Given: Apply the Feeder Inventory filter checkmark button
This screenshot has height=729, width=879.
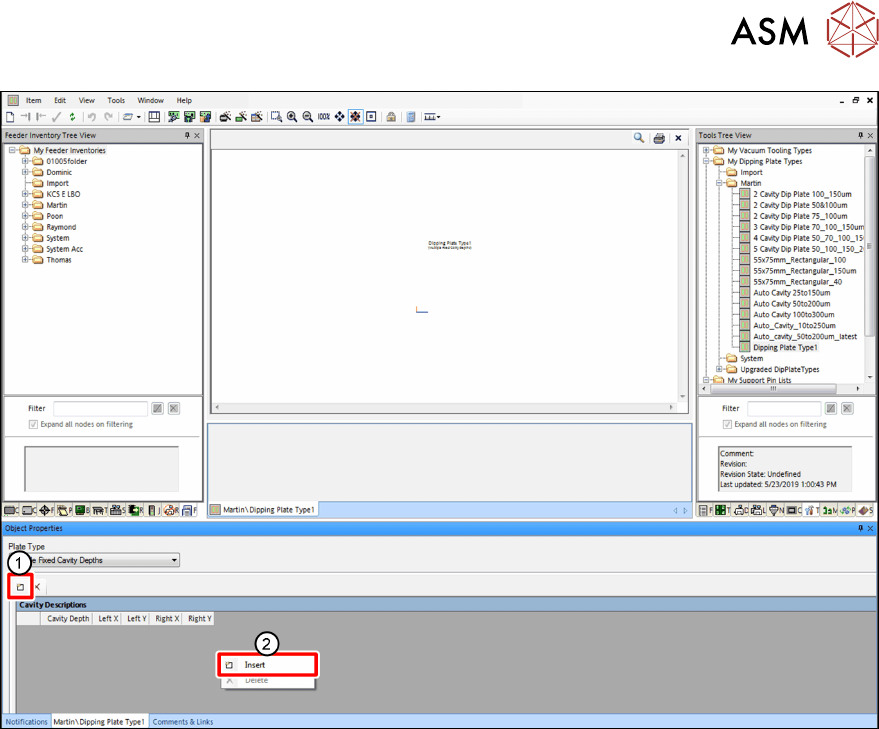Looking at the screenshot, I should point(158,408).
